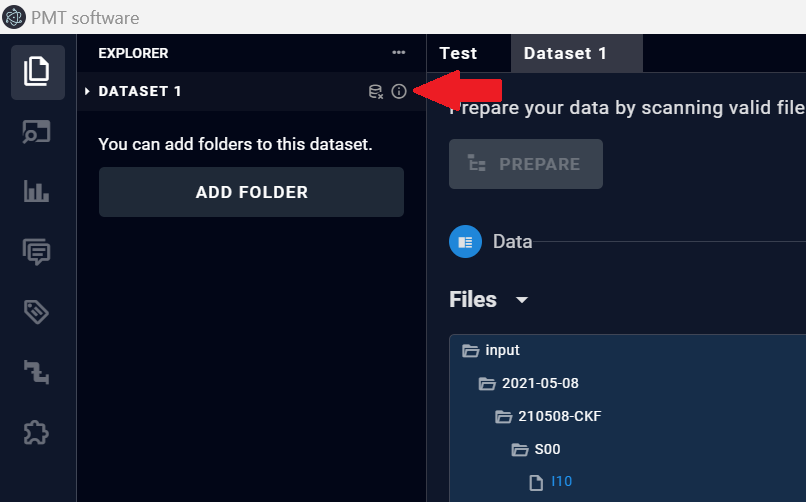Open the pipeline workflow sidebar icon

point(38,372)
